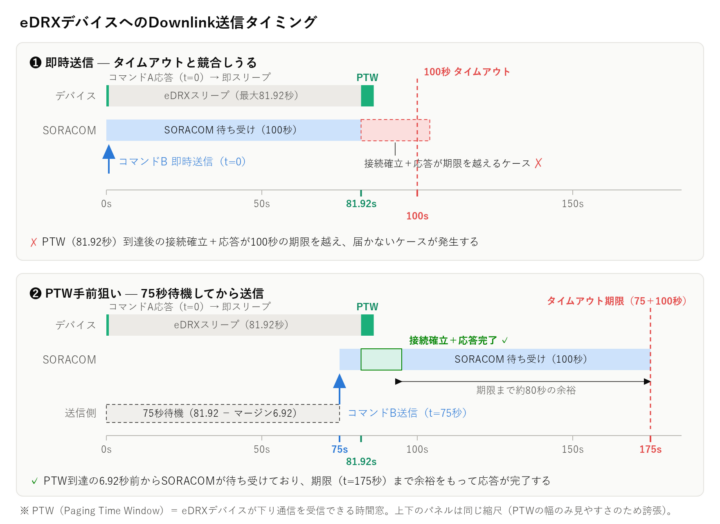This screenshot has height=524, width=720.
Task: Click the red label タイムアウト期限（75＋100秒）
Action: (x=616, y=301)
